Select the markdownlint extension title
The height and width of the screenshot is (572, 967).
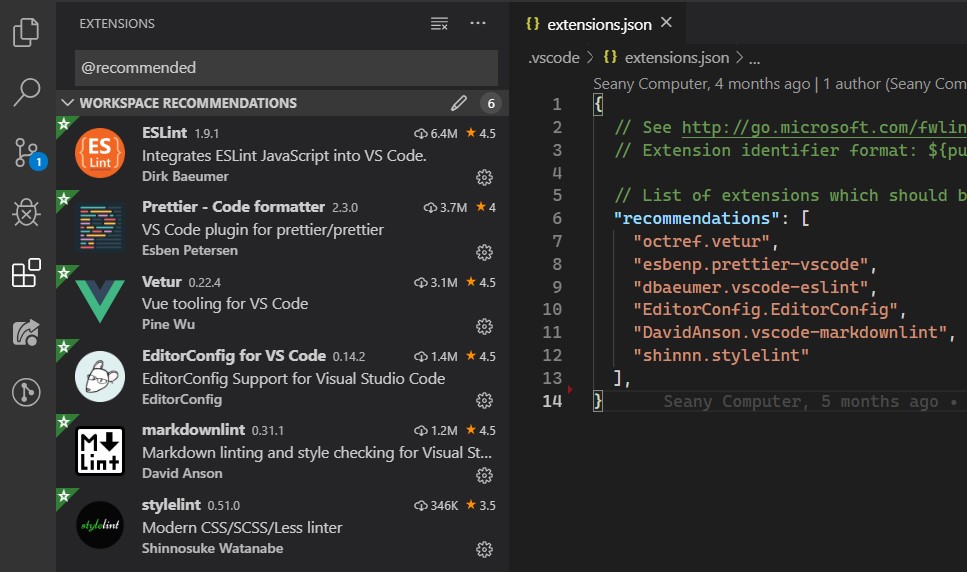(x=193, y=430)
